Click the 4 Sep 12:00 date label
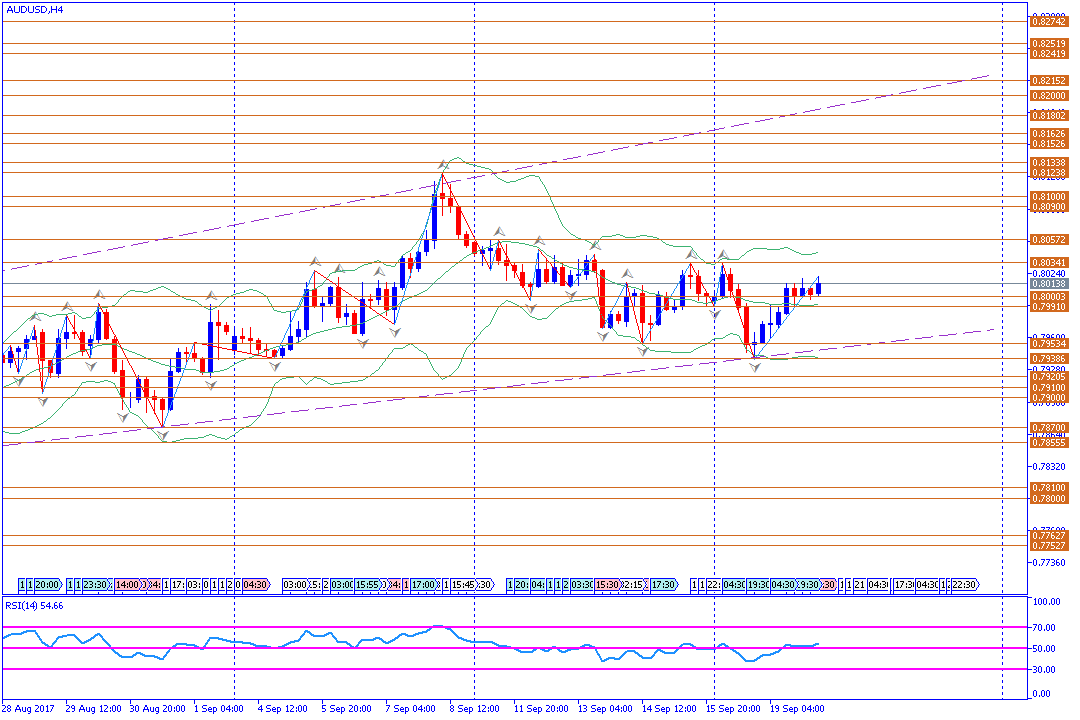Screen dimensions: 1080x720 (282, 708)
